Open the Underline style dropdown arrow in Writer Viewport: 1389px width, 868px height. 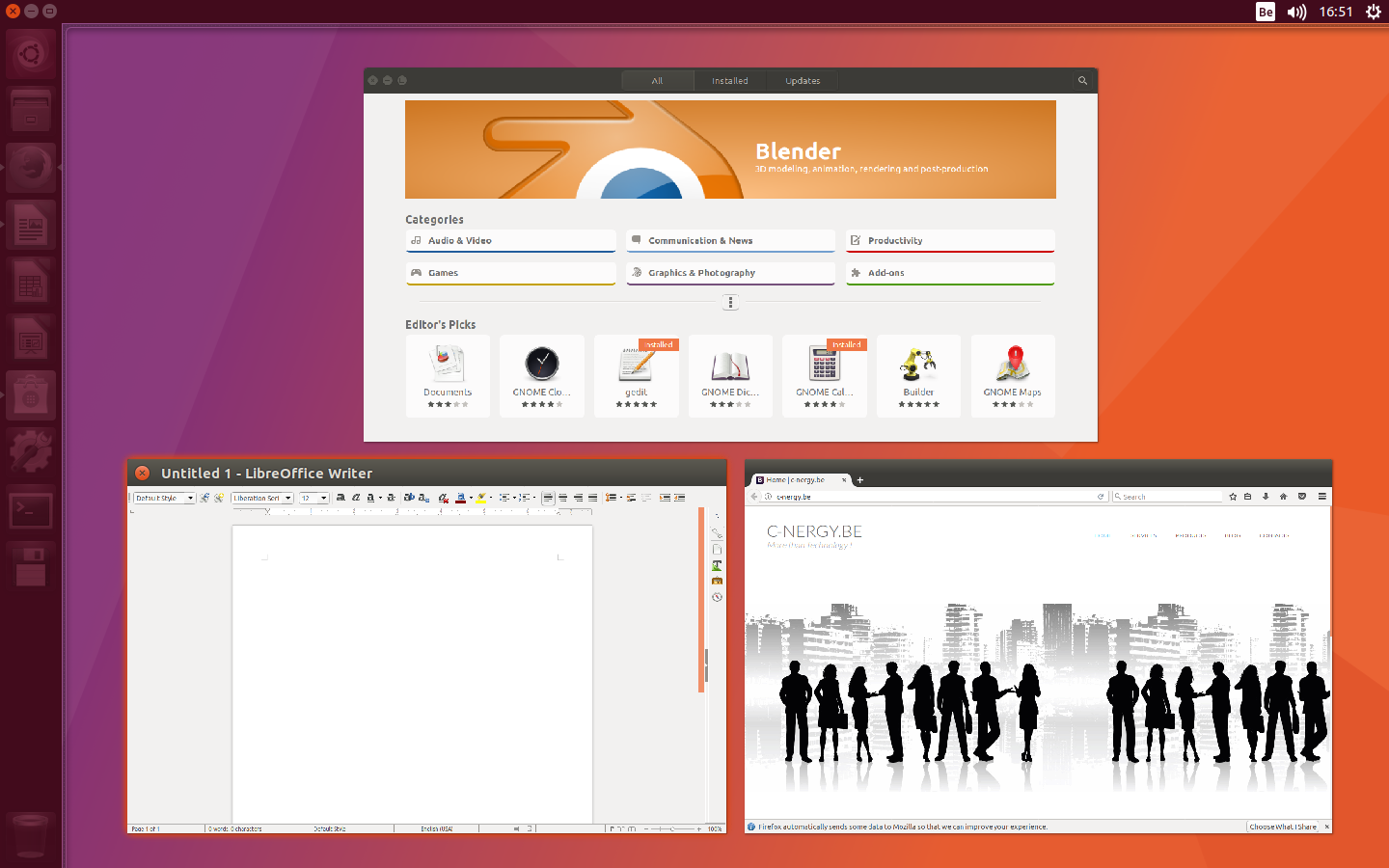(x=380, y=498)
